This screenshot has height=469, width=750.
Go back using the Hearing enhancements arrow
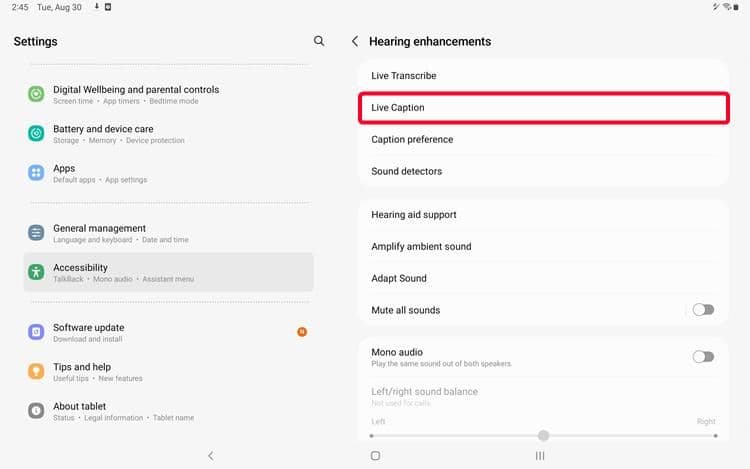(x=355, y=41)
